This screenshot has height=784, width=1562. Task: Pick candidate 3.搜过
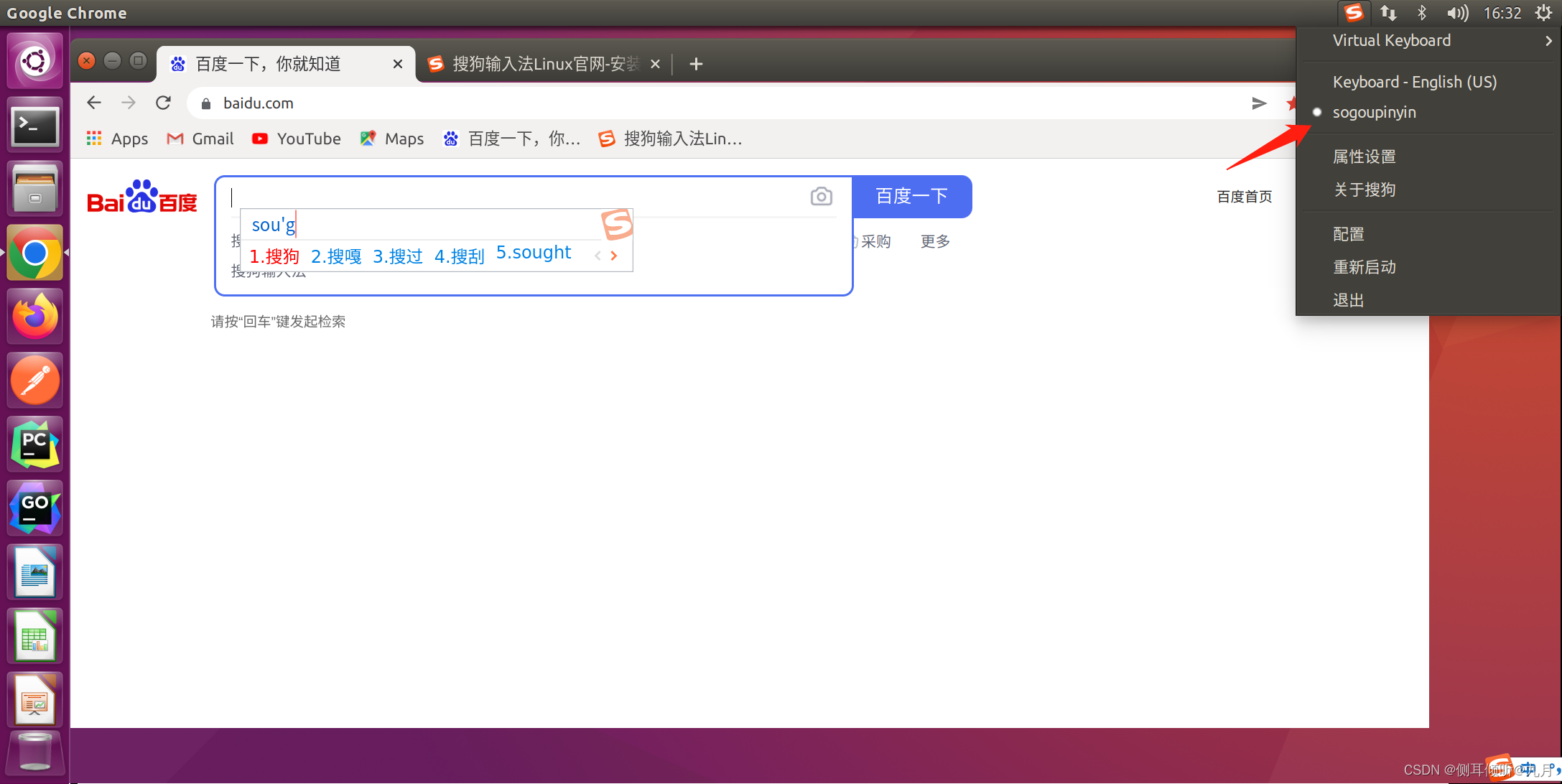tap(398, 256)
